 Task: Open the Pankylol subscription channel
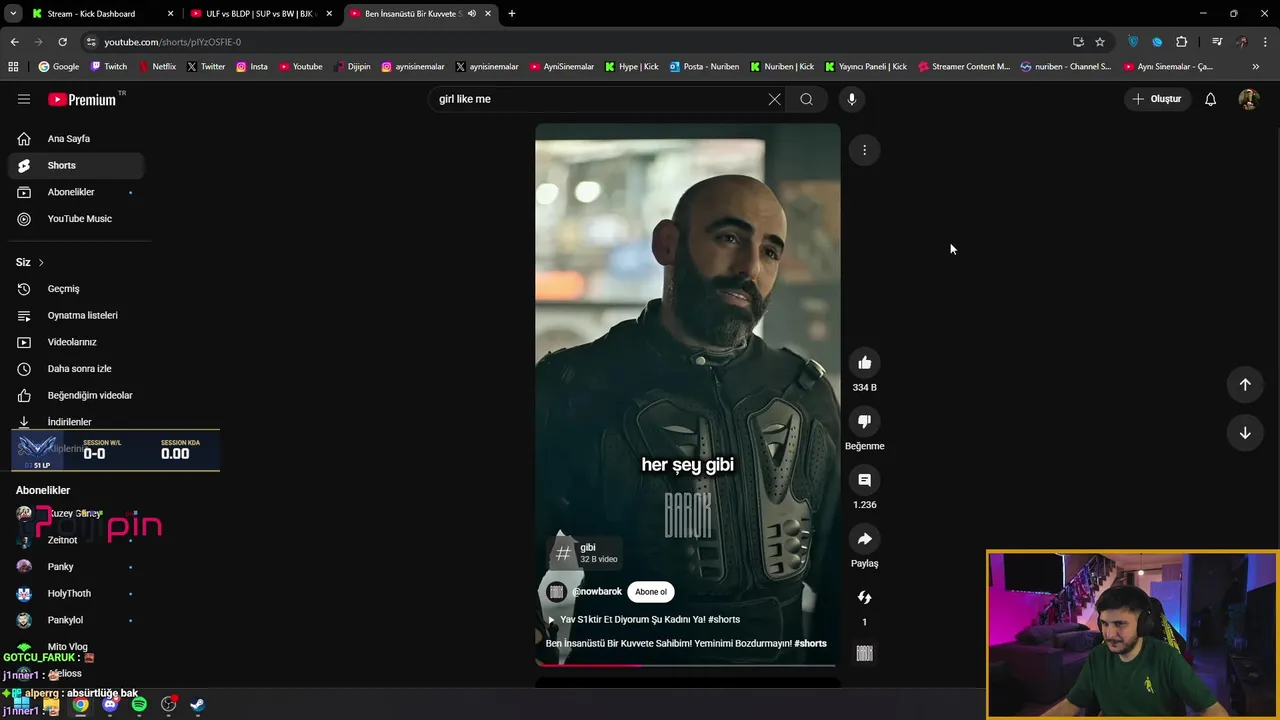[x=76, y=620]
